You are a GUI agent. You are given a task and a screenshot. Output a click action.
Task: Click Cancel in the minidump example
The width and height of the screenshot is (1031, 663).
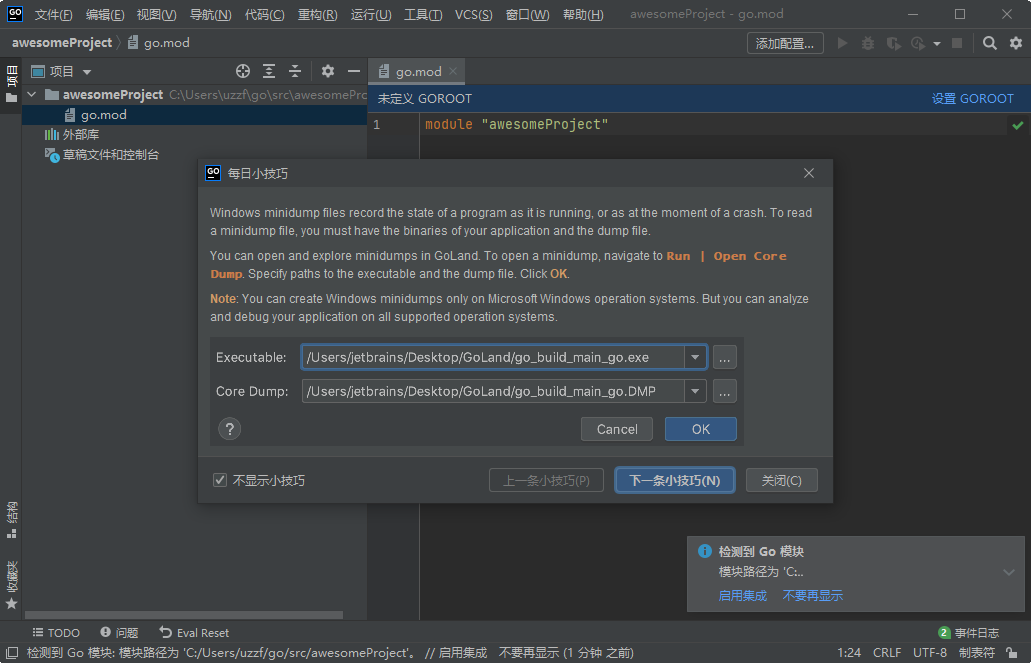click(617, 429)
